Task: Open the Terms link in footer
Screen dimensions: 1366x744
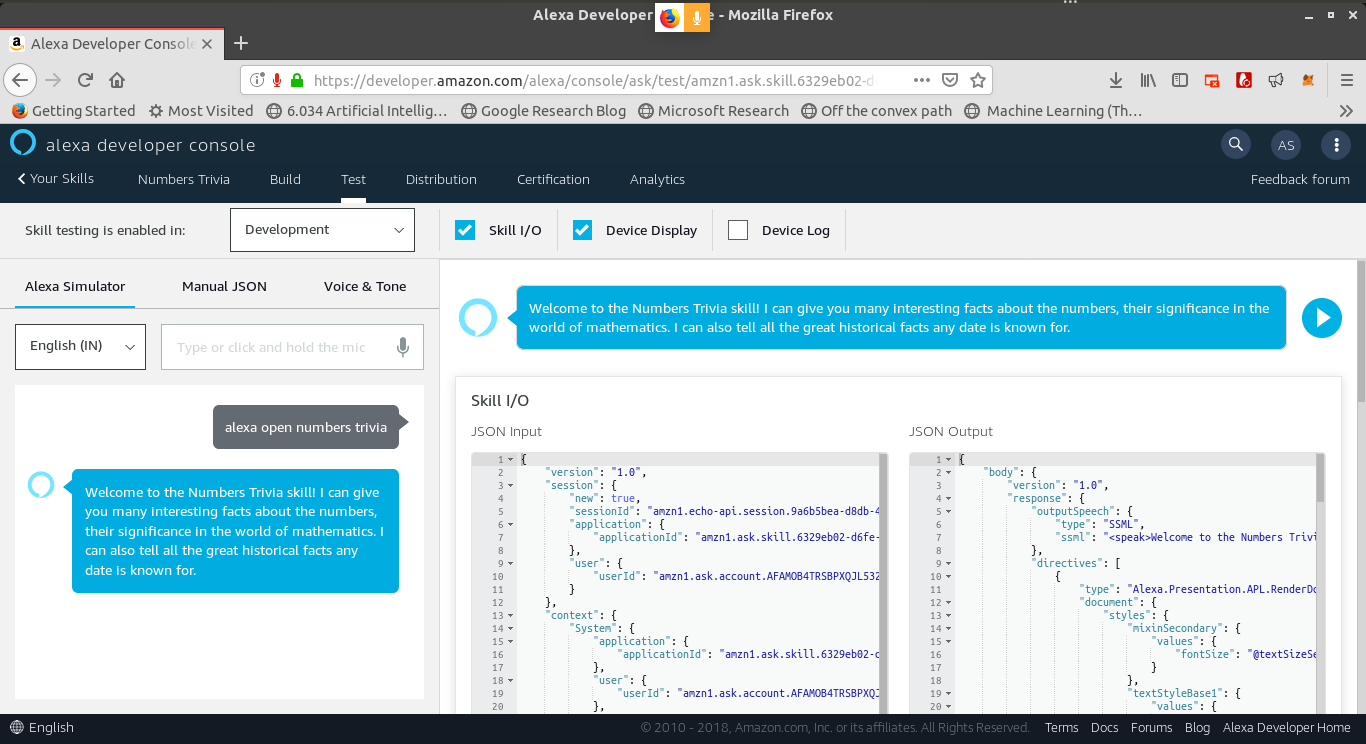Action: pyautogui.click(x=1061, y=727)
